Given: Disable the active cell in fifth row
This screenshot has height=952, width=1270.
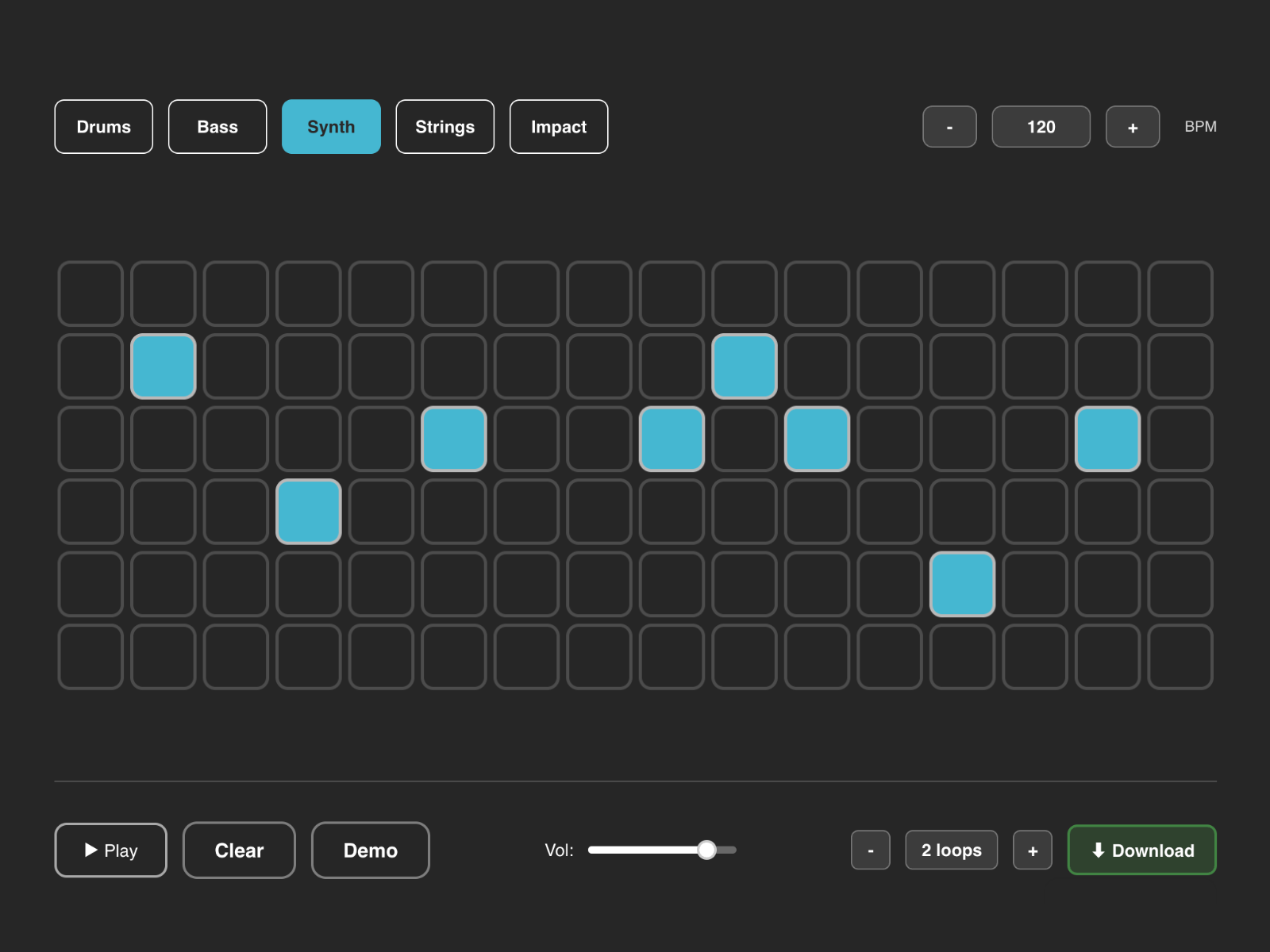Looking at the screenshot, I should [963, 585].
